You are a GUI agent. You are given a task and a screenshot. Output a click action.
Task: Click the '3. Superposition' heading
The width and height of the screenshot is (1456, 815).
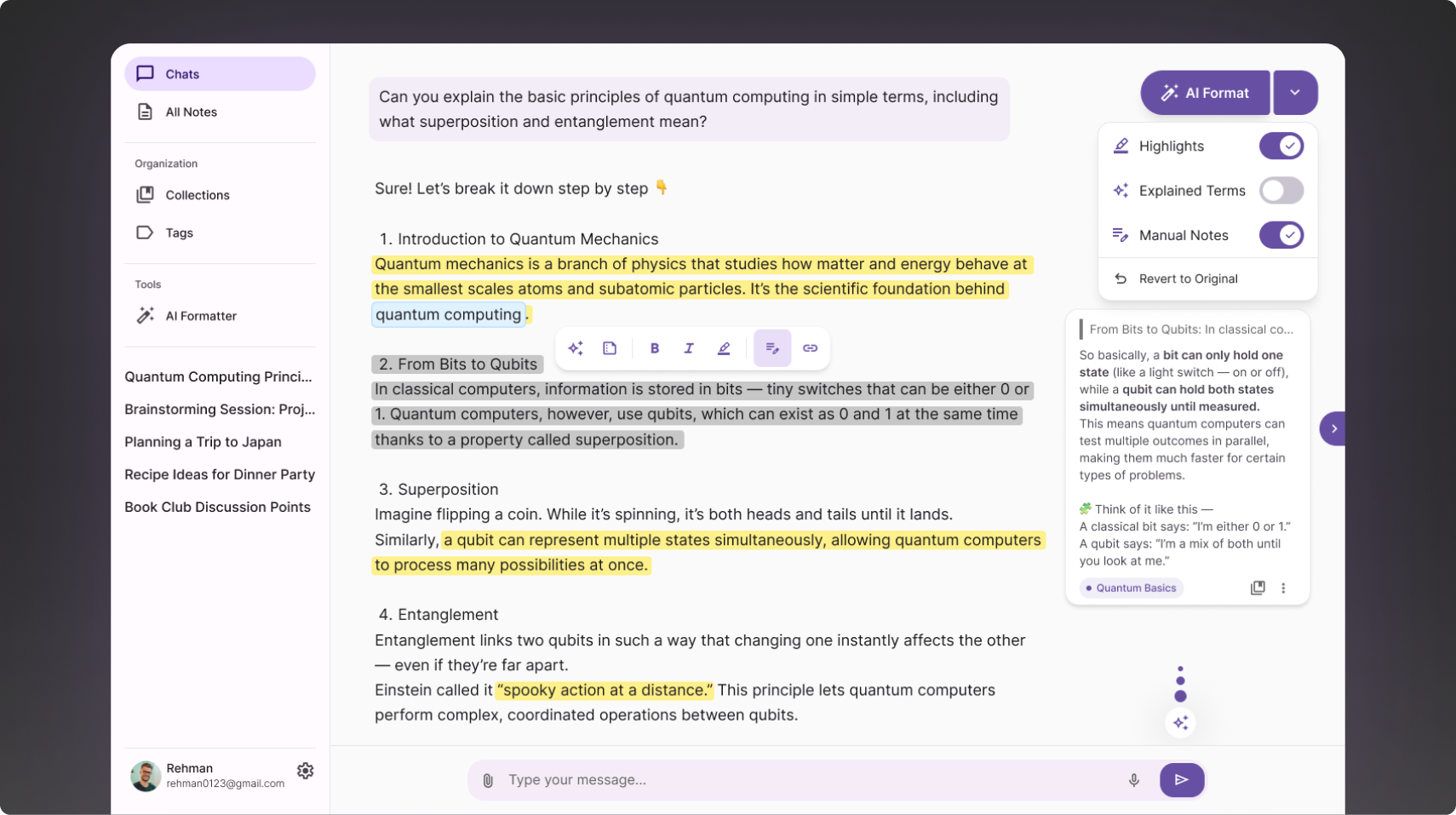[x=439, y=490]
